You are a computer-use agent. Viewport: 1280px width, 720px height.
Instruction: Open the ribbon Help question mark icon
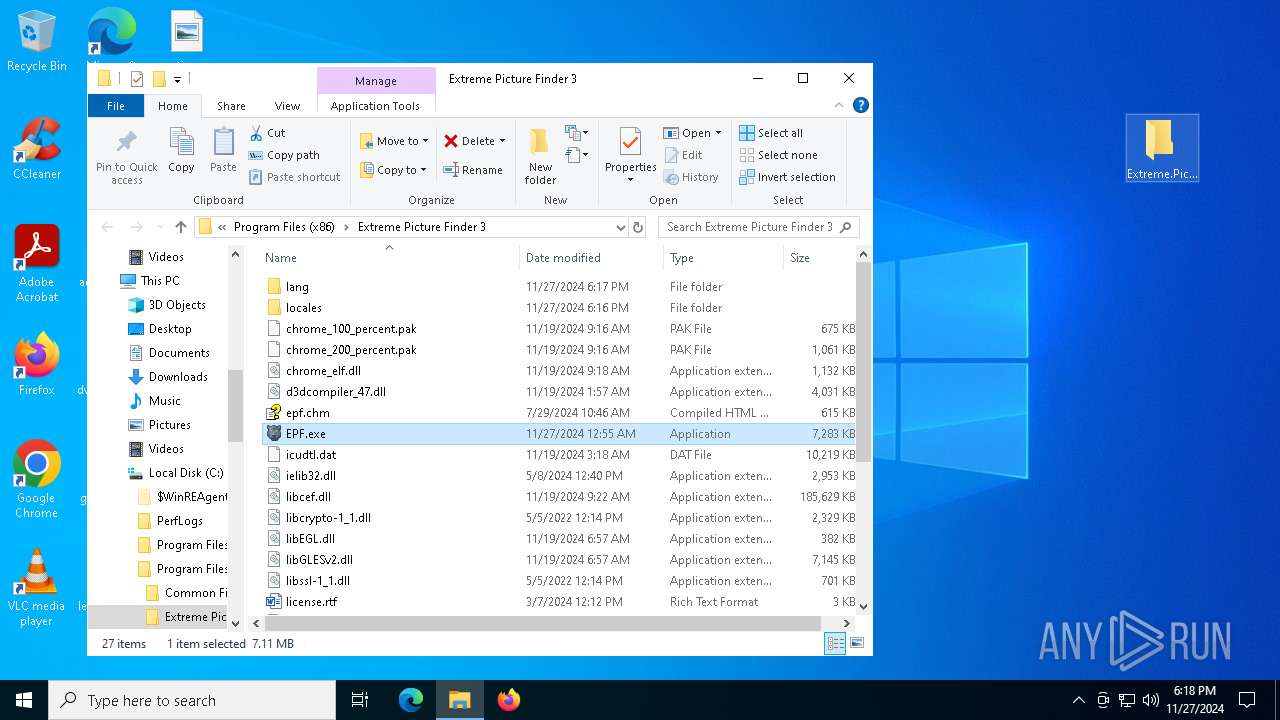point(861,105)
